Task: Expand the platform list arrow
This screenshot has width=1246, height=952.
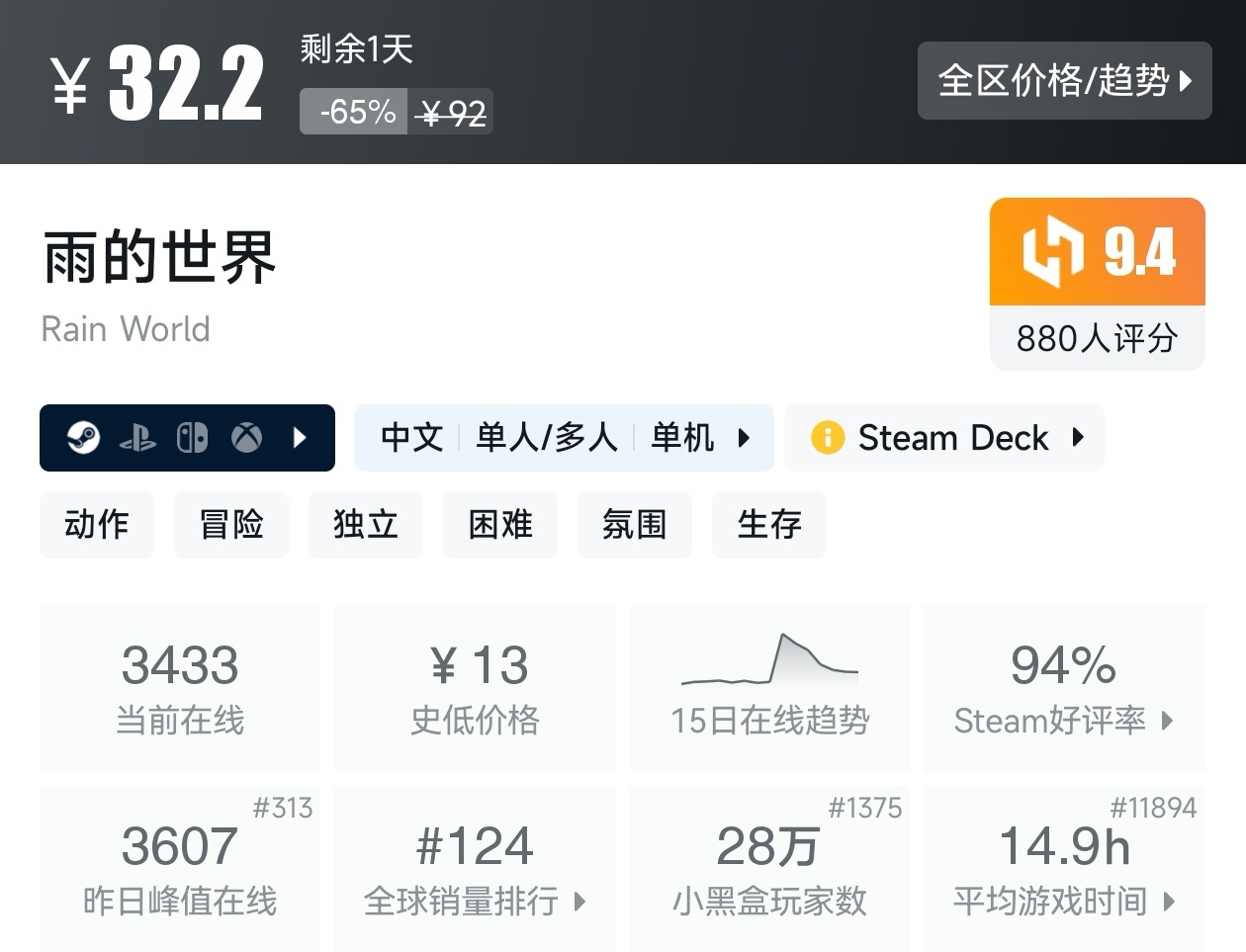Action: click(x=301, y=437)
